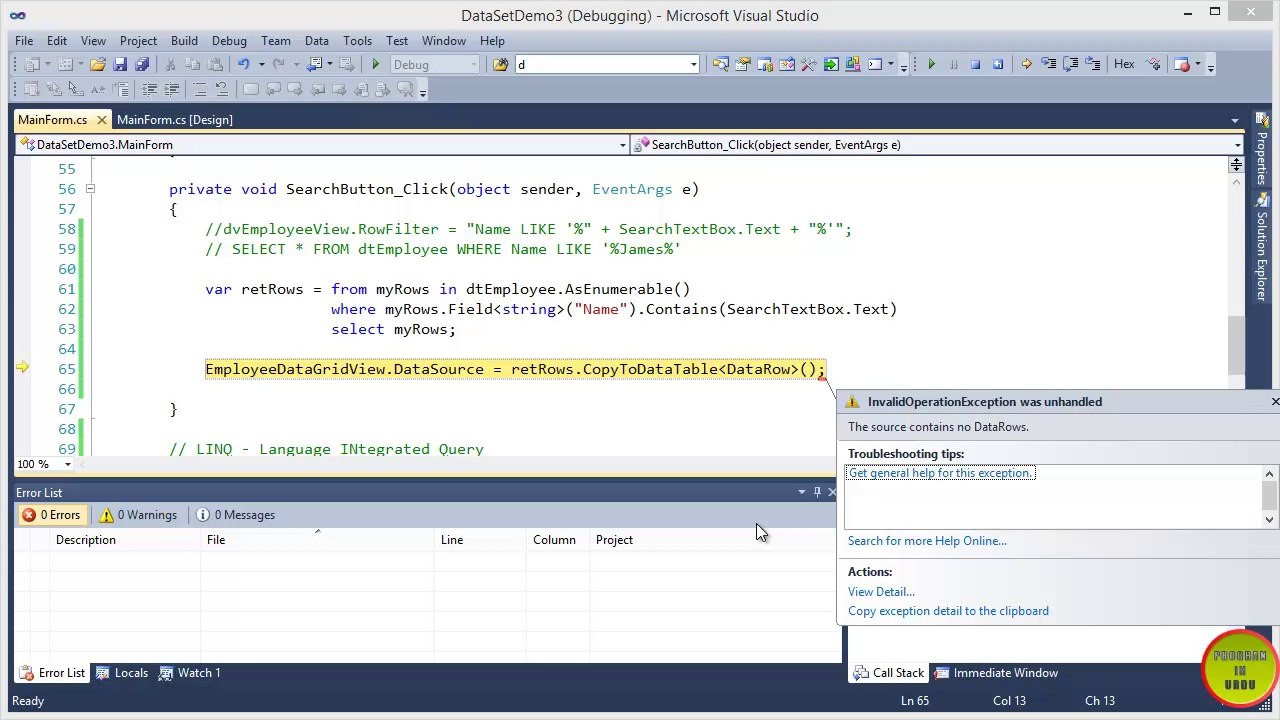The image size is (1280, 720).
Task: Click the Show Next Statement arrow icon
Action: point(1026,65)
